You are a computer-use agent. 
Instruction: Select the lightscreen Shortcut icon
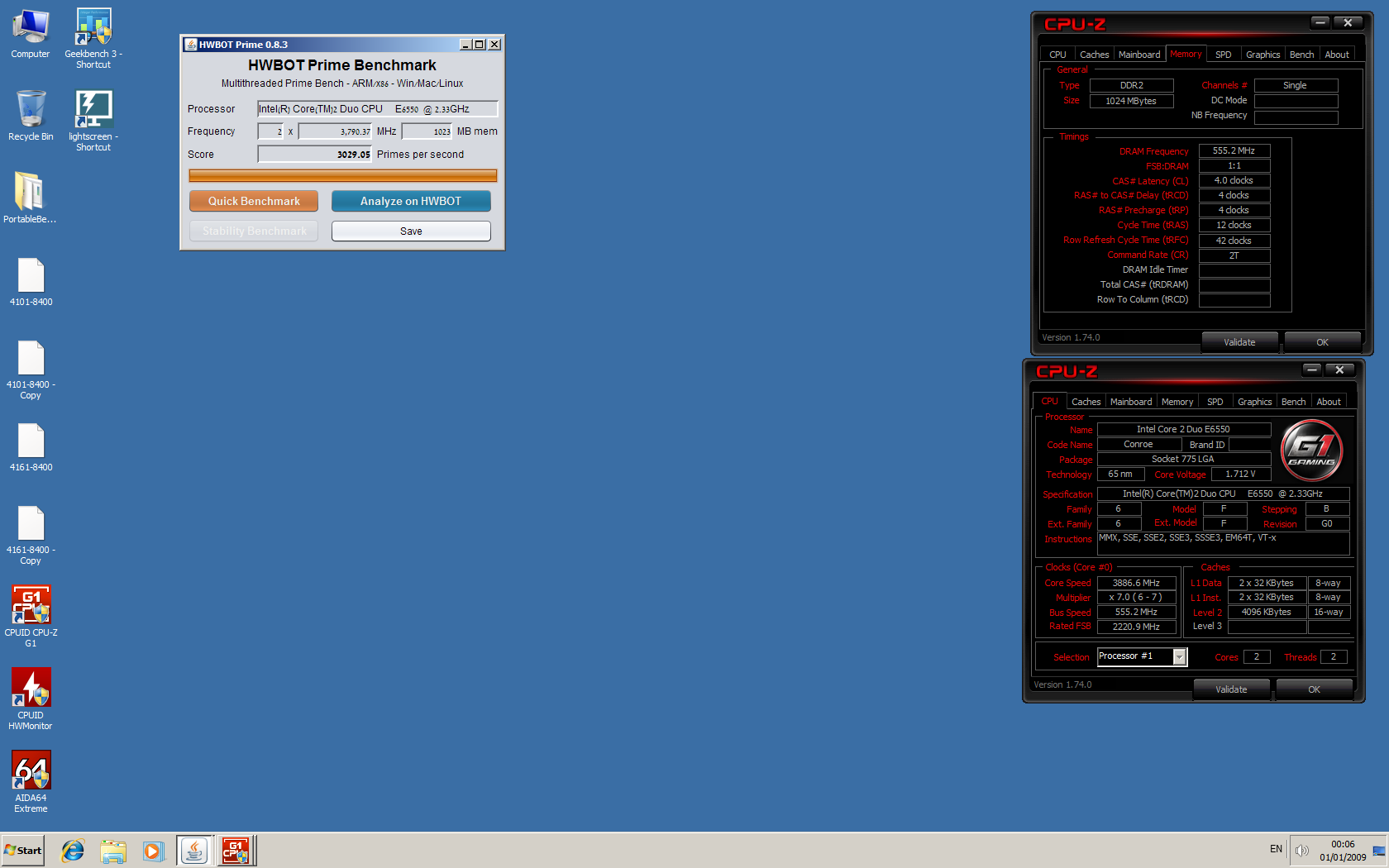[93, 121]
